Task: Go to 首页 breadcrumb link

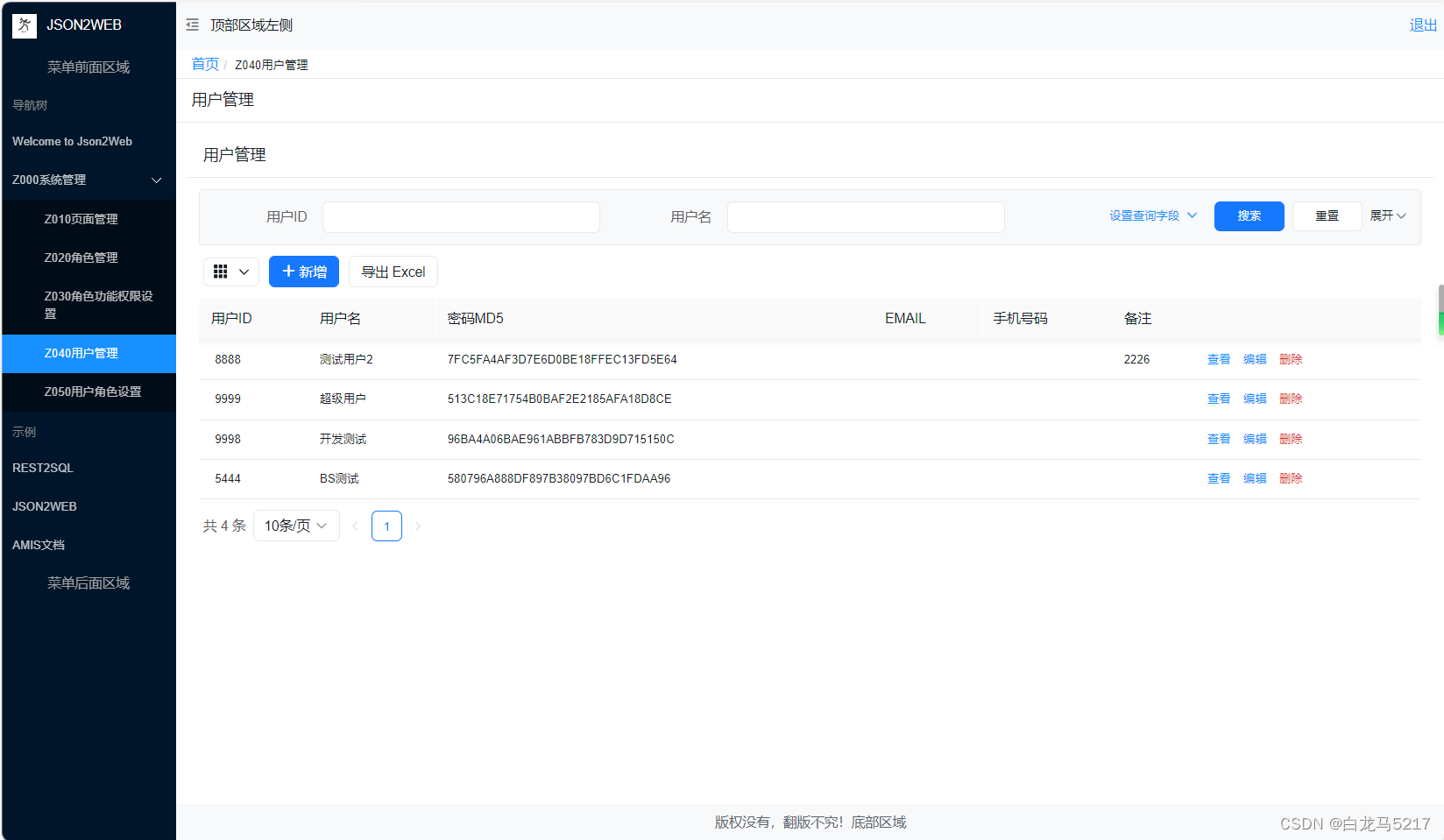Action: 205,64
